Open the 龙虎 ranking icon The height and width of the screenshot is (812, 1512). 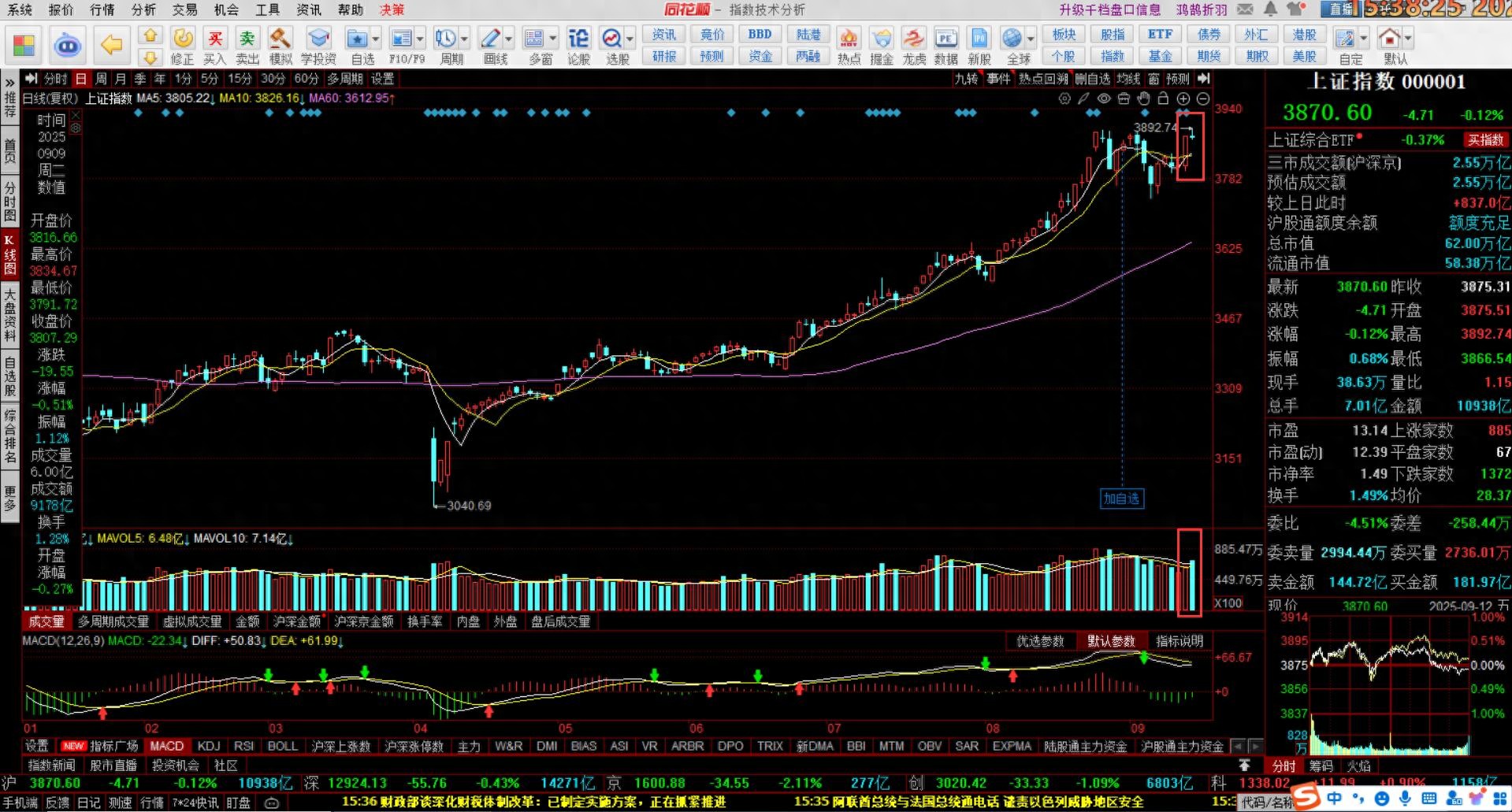click(914, 45)
